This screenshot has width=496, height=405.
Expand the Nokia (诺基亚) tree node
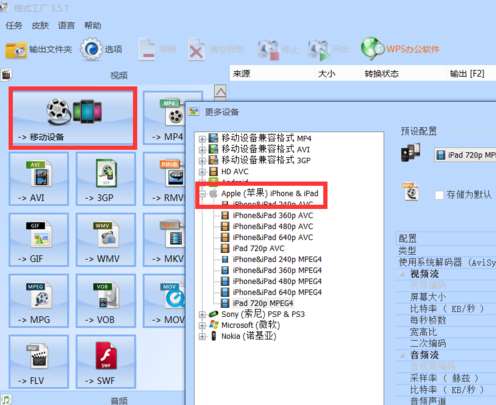click(x=202, y=336)
